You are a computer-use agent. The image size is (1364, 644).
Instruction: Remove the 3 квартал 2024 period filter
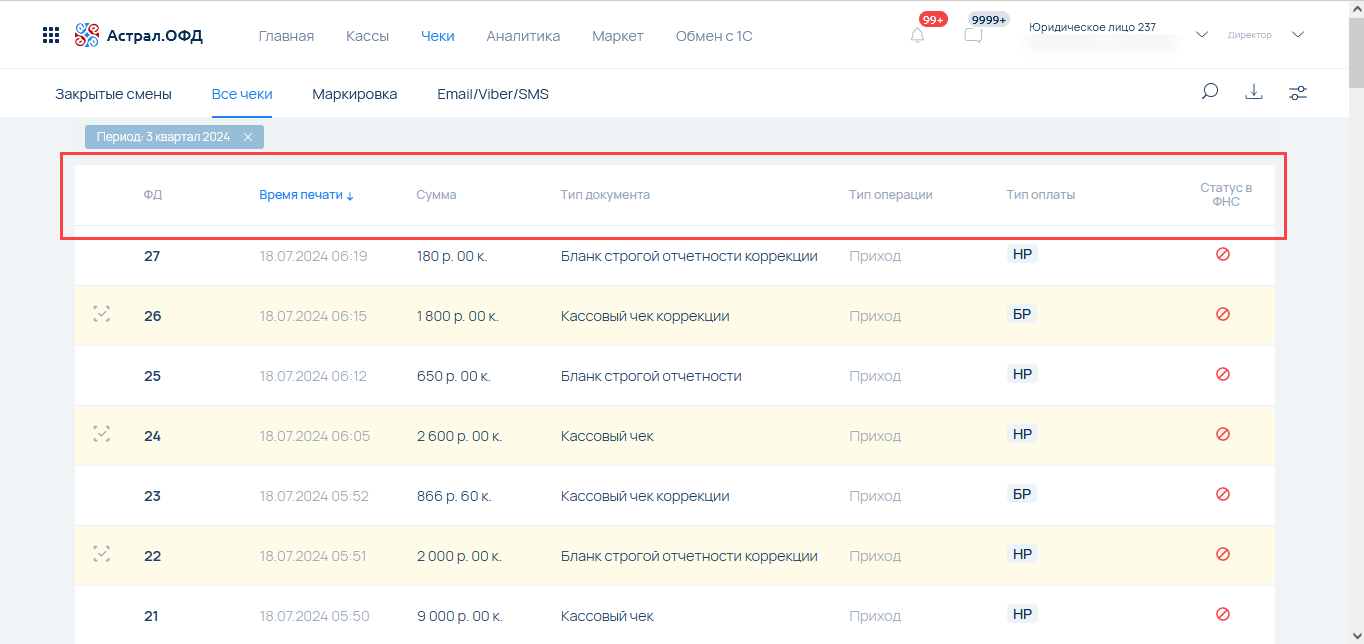point(248,137)
